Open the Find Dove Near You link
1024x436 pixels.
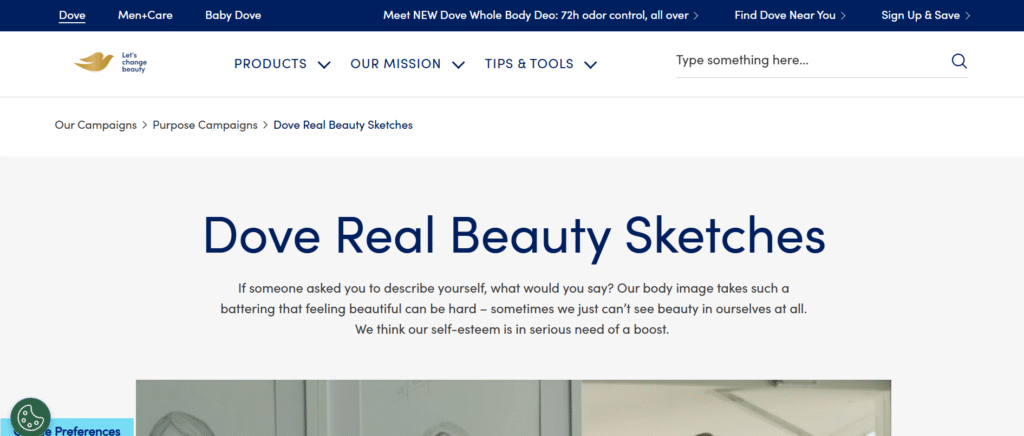coord(790,15)
